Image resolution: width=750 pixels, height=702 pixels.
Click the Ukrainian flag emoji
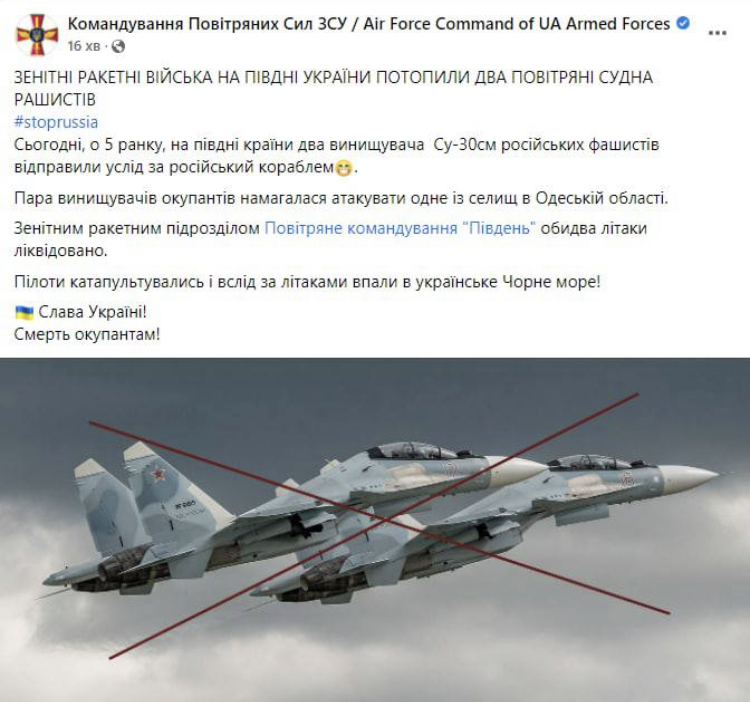coord(24,313)
